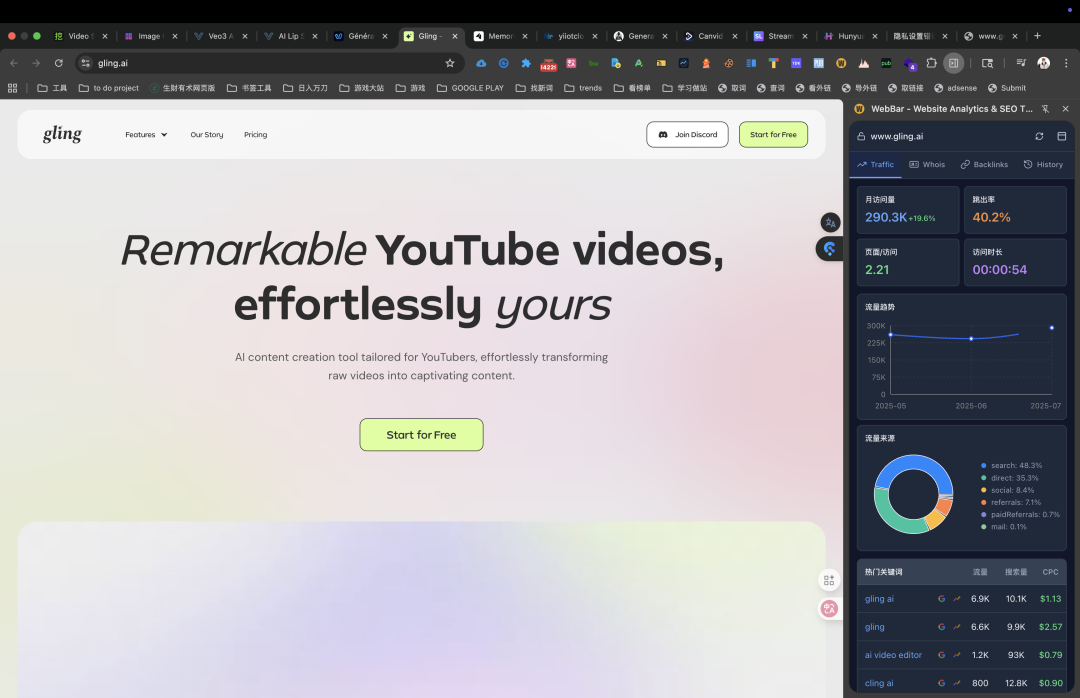
Task: Switch to the Whois tab
Action: 927,165
